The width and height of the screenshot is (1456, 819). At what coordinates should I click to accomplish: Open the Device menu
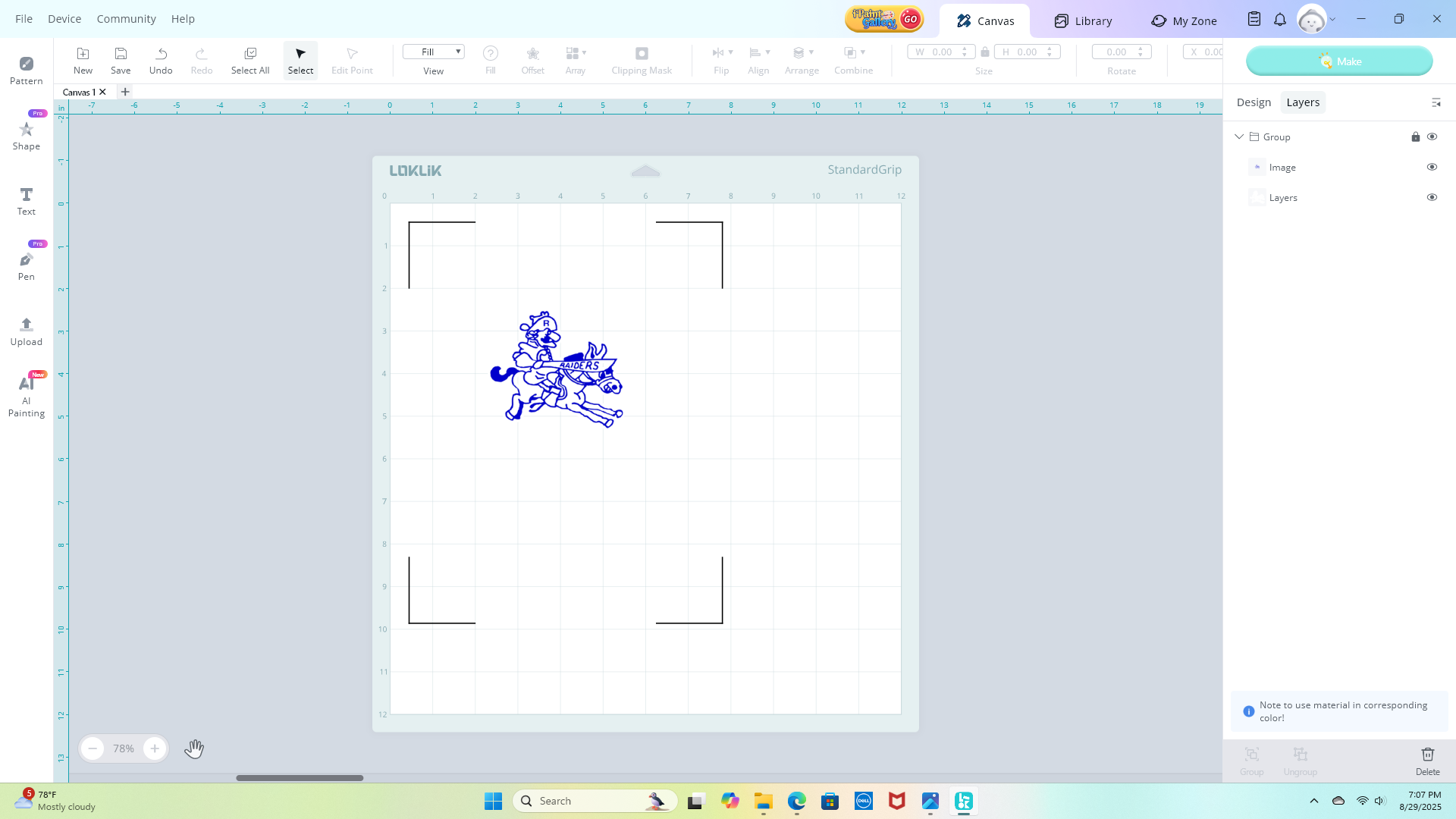click(x=64, y=18)
